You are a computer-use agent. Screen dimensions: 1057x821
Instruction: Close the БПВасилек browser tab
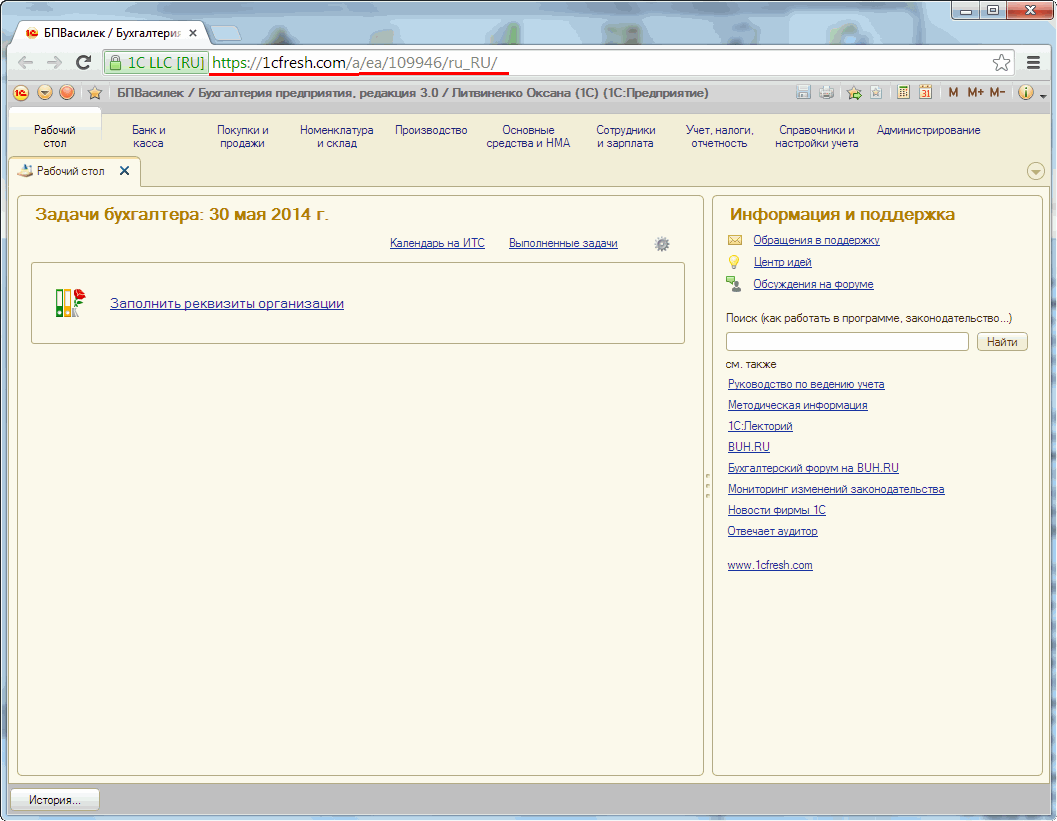193,33
